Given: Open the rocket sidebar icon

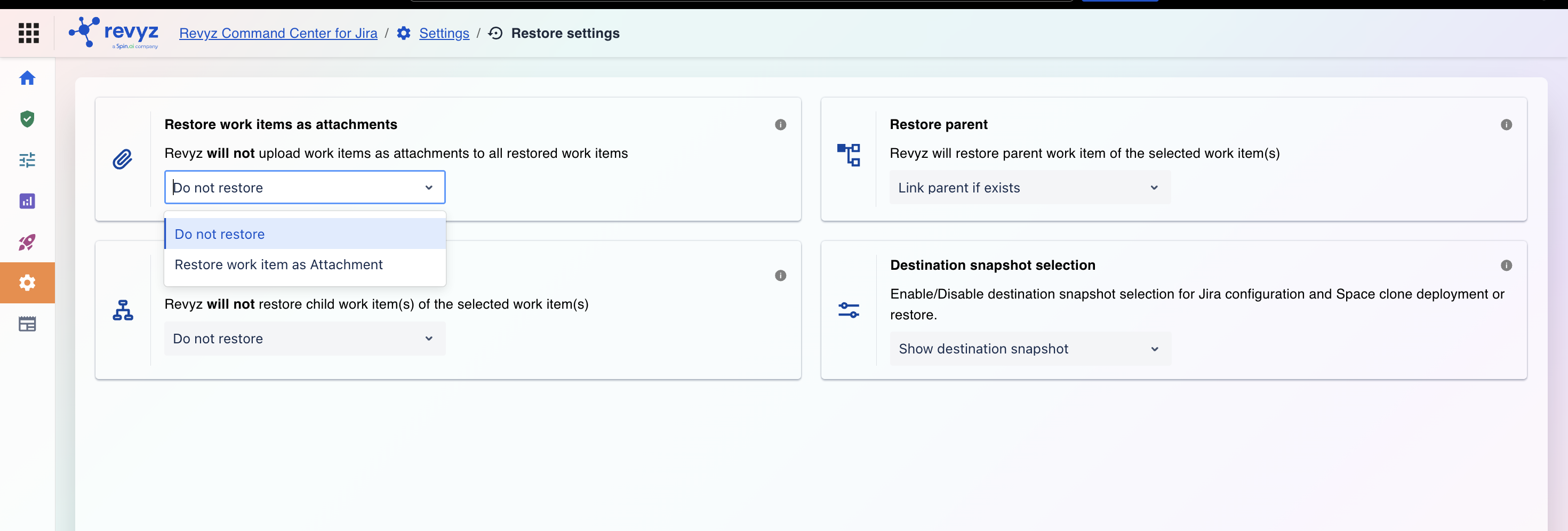Looking at the screenshot, I should pyautogui.click(x=27, y=242).
